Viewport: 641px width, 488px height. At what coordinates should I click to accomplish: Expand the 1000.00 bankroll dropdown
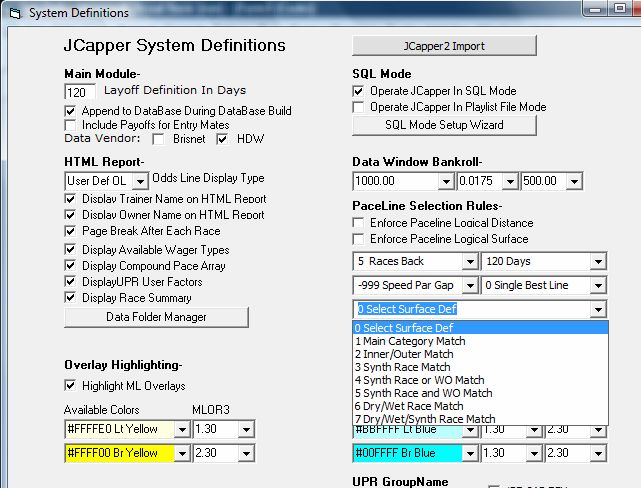pyautogui.click(x=446, y=181)
